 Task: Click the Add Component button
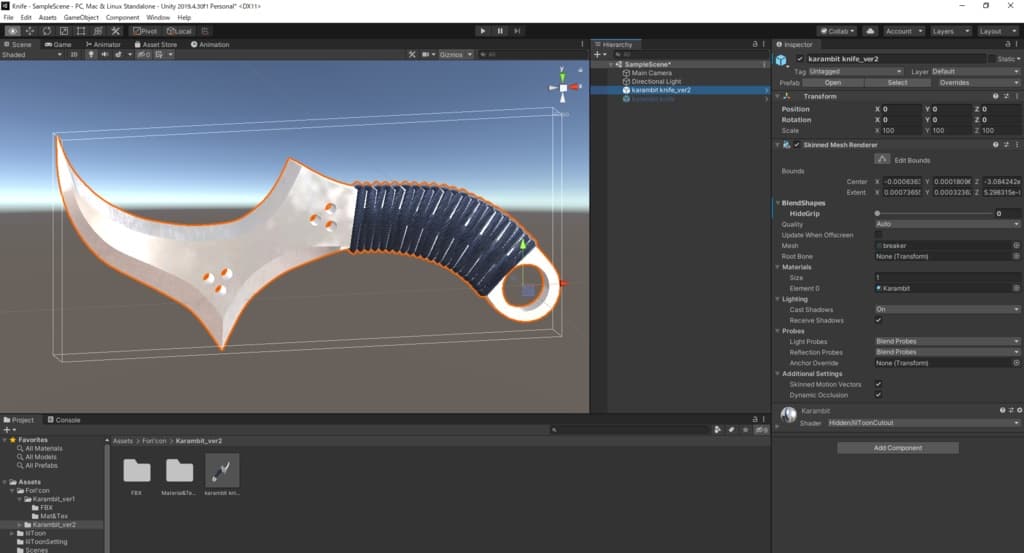897,448
